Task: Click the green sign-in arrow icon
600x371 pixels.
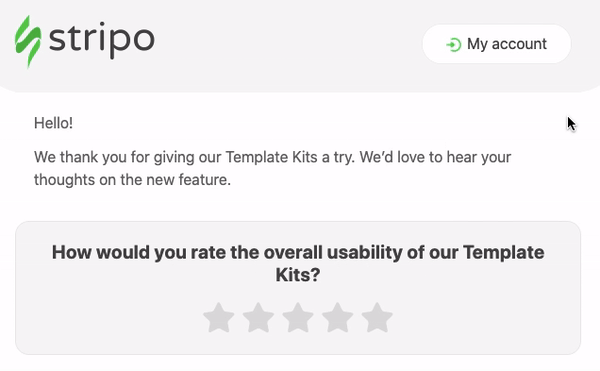Action: click(454, 45)
